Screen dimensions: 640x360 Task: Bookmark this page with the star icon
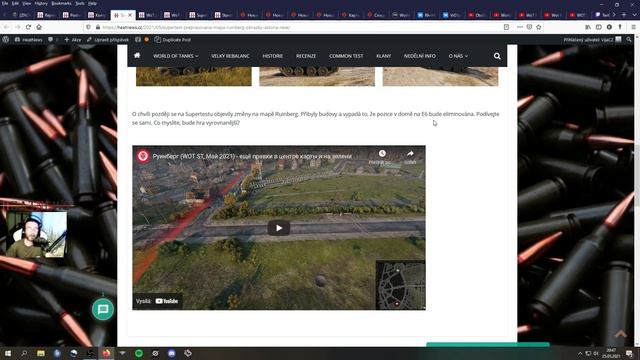539,27
